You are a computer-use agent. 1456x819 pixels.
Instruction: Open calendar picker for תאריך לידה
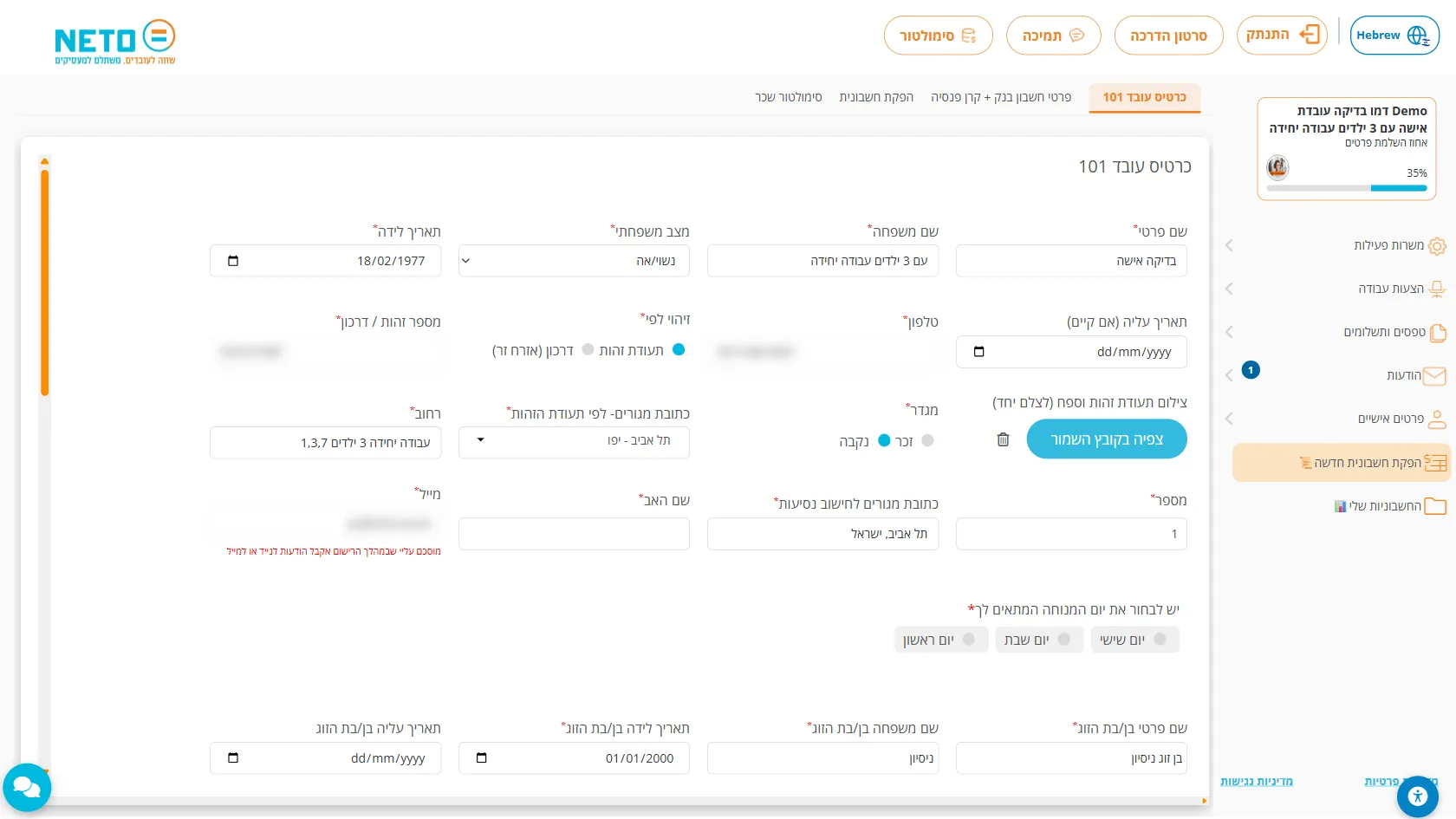coord(232,261)
